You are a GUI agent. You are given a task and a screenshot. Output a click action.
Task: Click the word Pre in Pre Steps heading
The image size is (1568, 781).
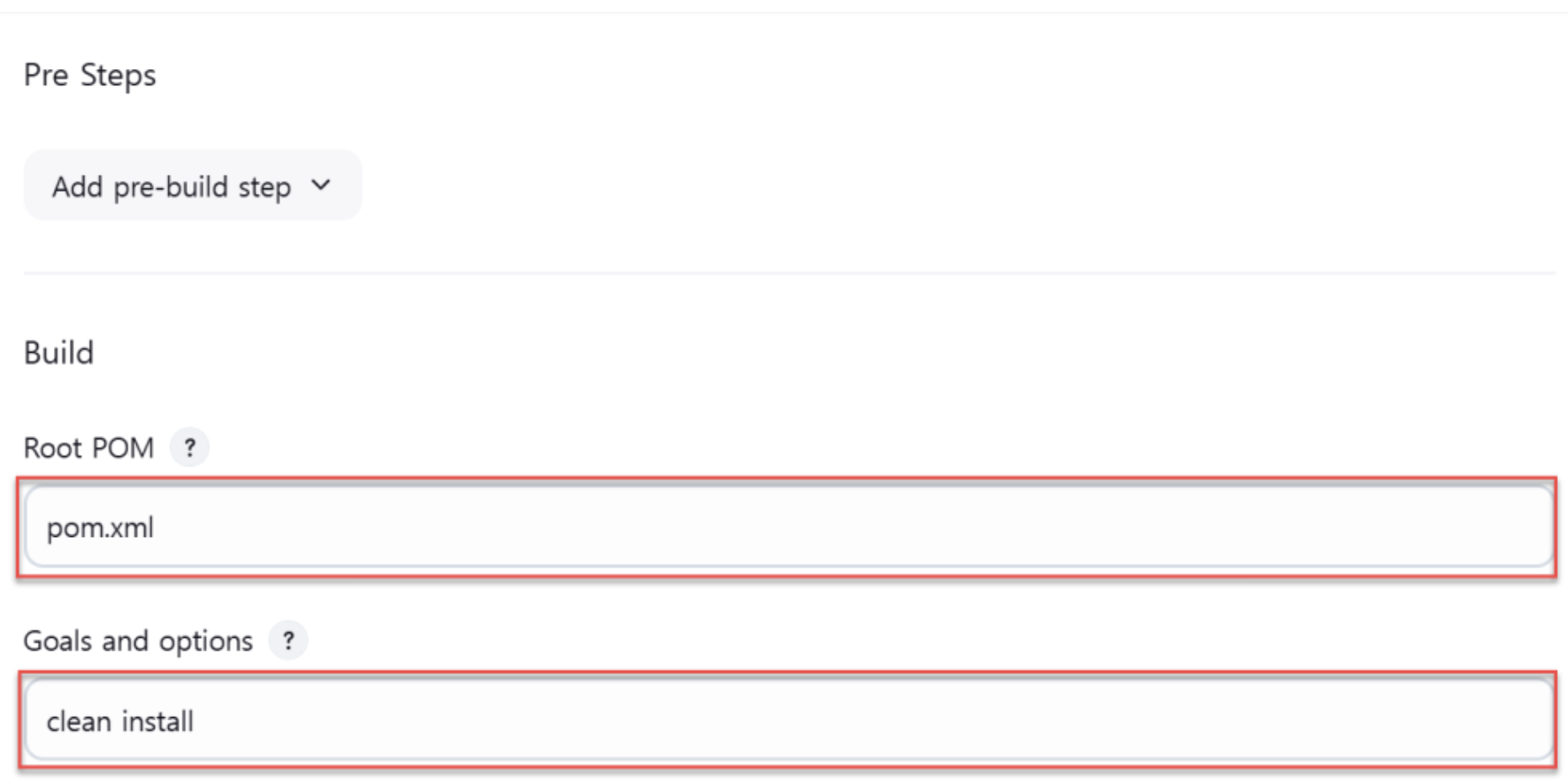(45, 76)
